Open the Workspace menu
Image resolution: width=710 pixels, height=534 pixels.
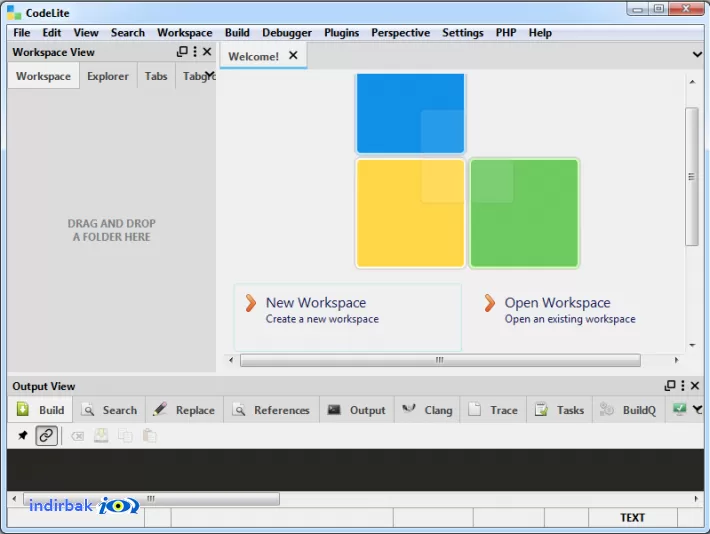click(x=184, y=33)
